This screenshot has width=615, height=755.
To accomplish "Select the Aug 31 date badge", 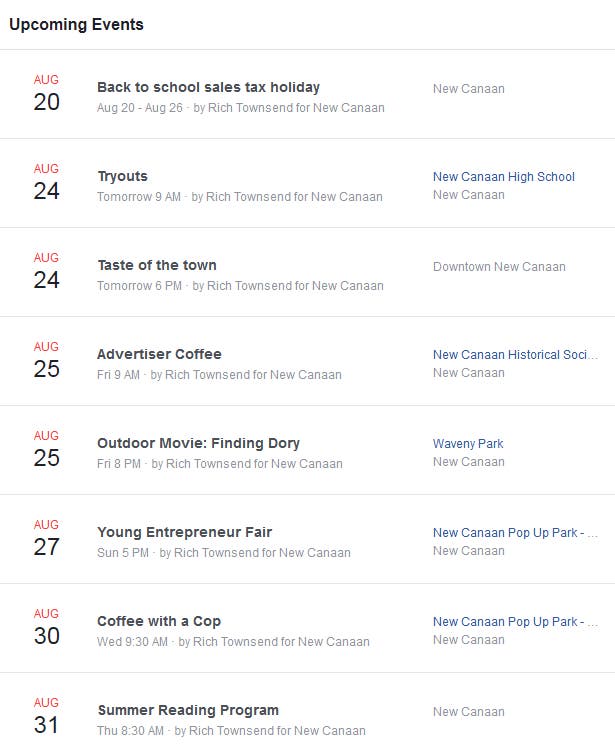I will [x=47, y=716].
